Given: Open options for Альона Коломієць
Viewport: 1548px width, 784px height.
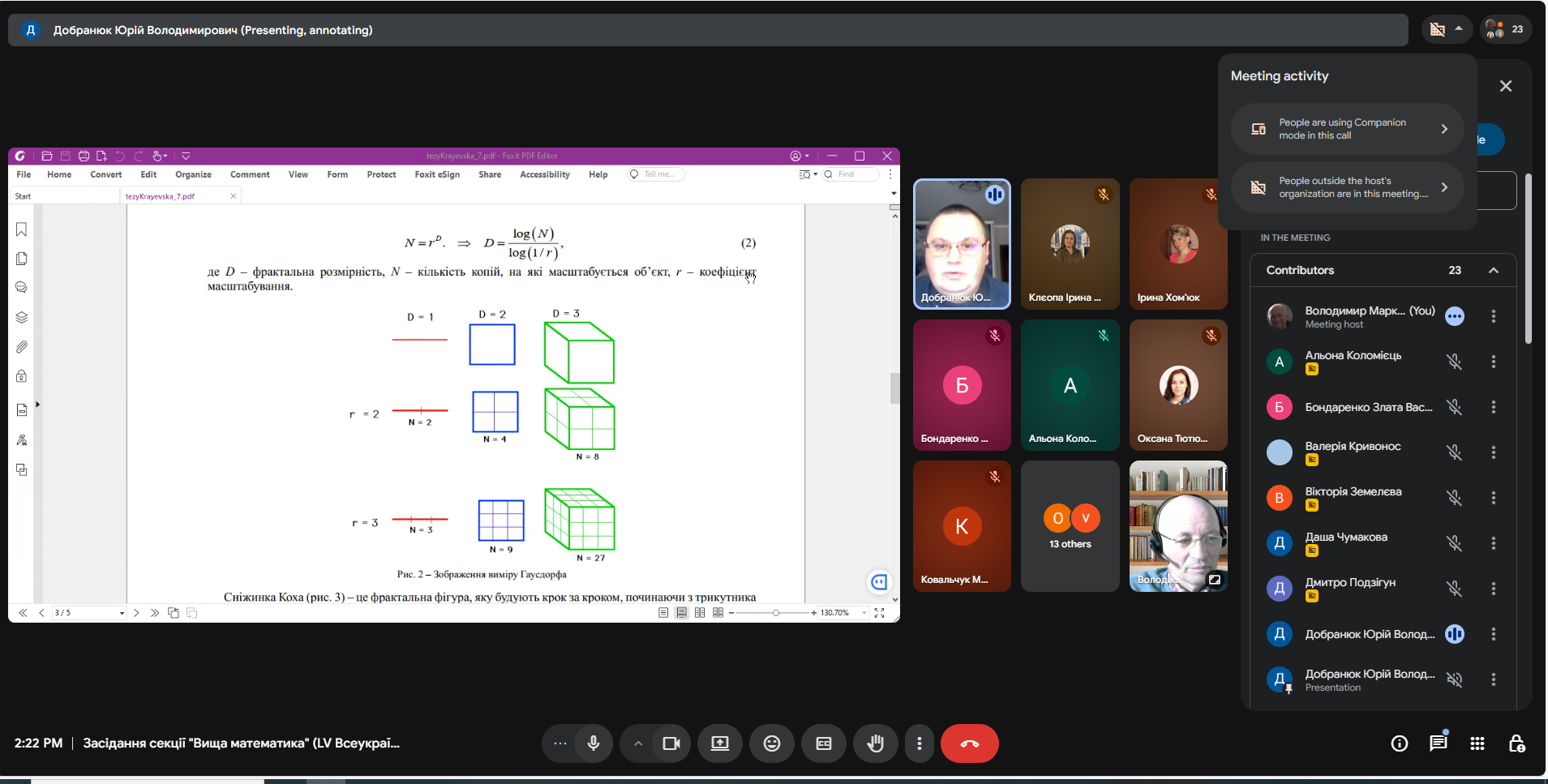Looking at the screenshot, I should 1493,362.
